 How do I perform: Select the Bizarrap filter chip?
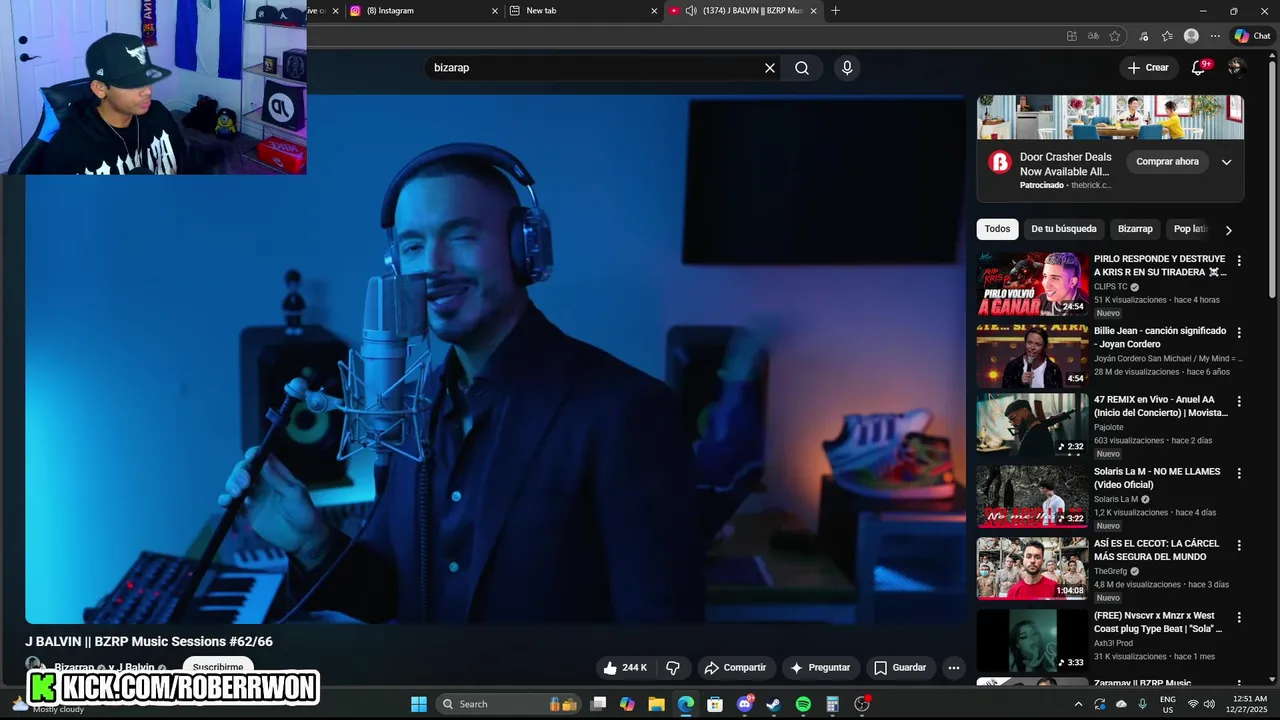(x=1135, y=229)
